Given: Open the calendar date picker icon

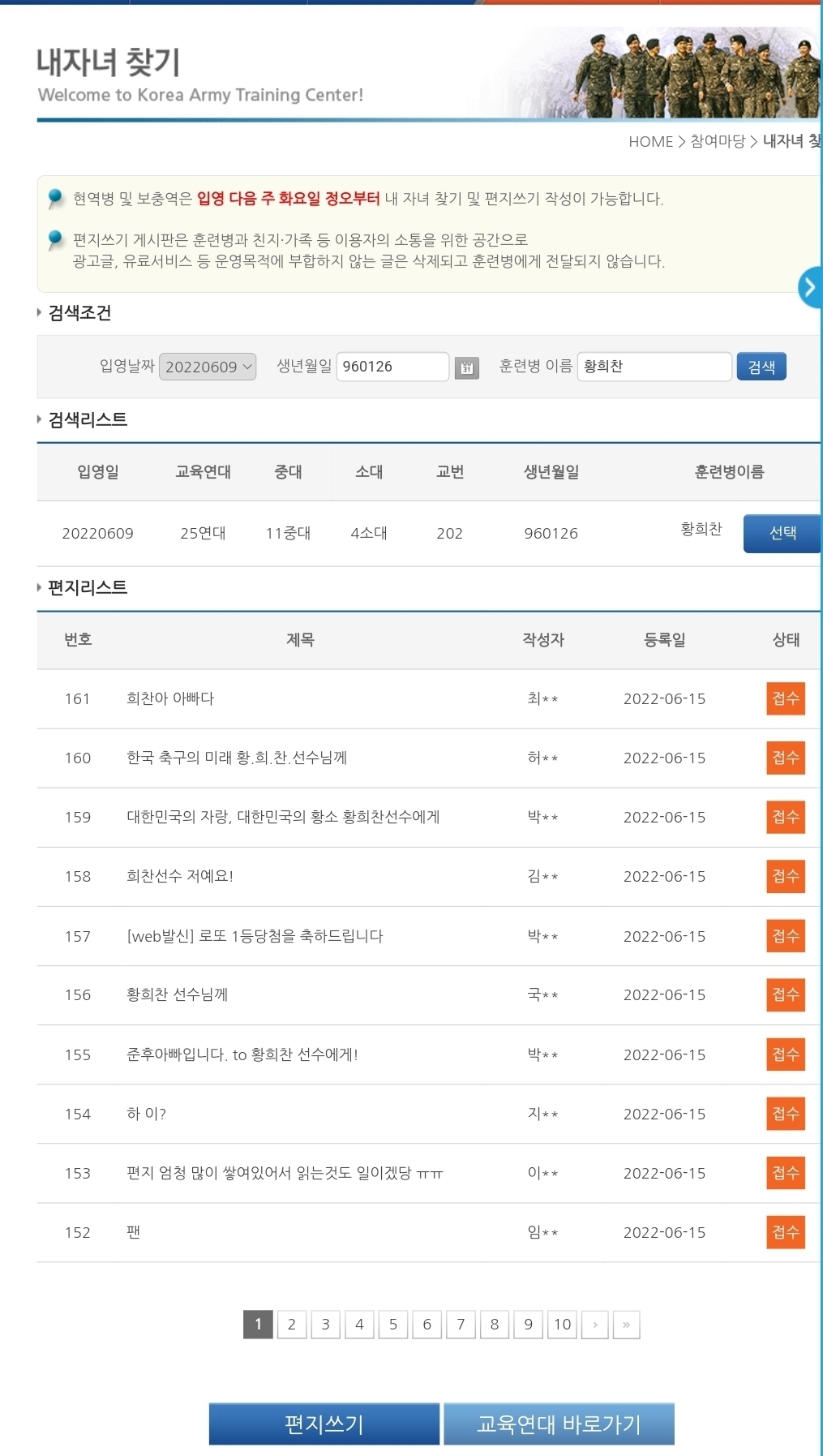Looking at the screenshot, I should coord(466,367).
